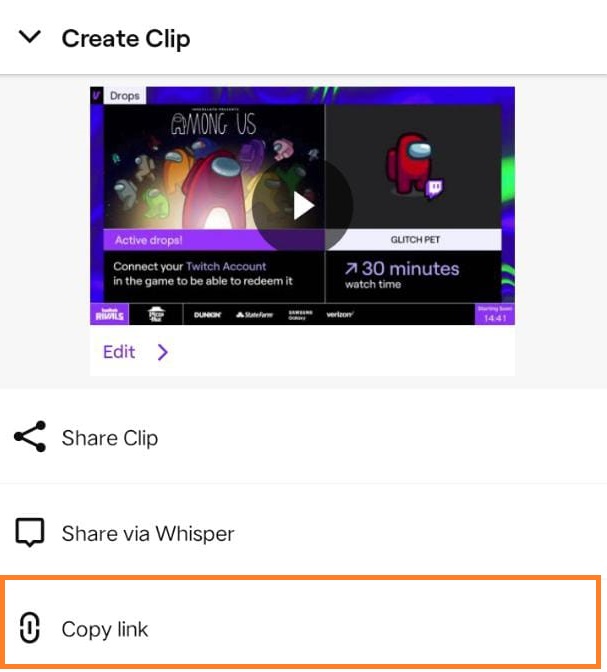This screenshot has width=607, height=672.
Task: Click the Share Clip icon
Action: click(30, 436)
